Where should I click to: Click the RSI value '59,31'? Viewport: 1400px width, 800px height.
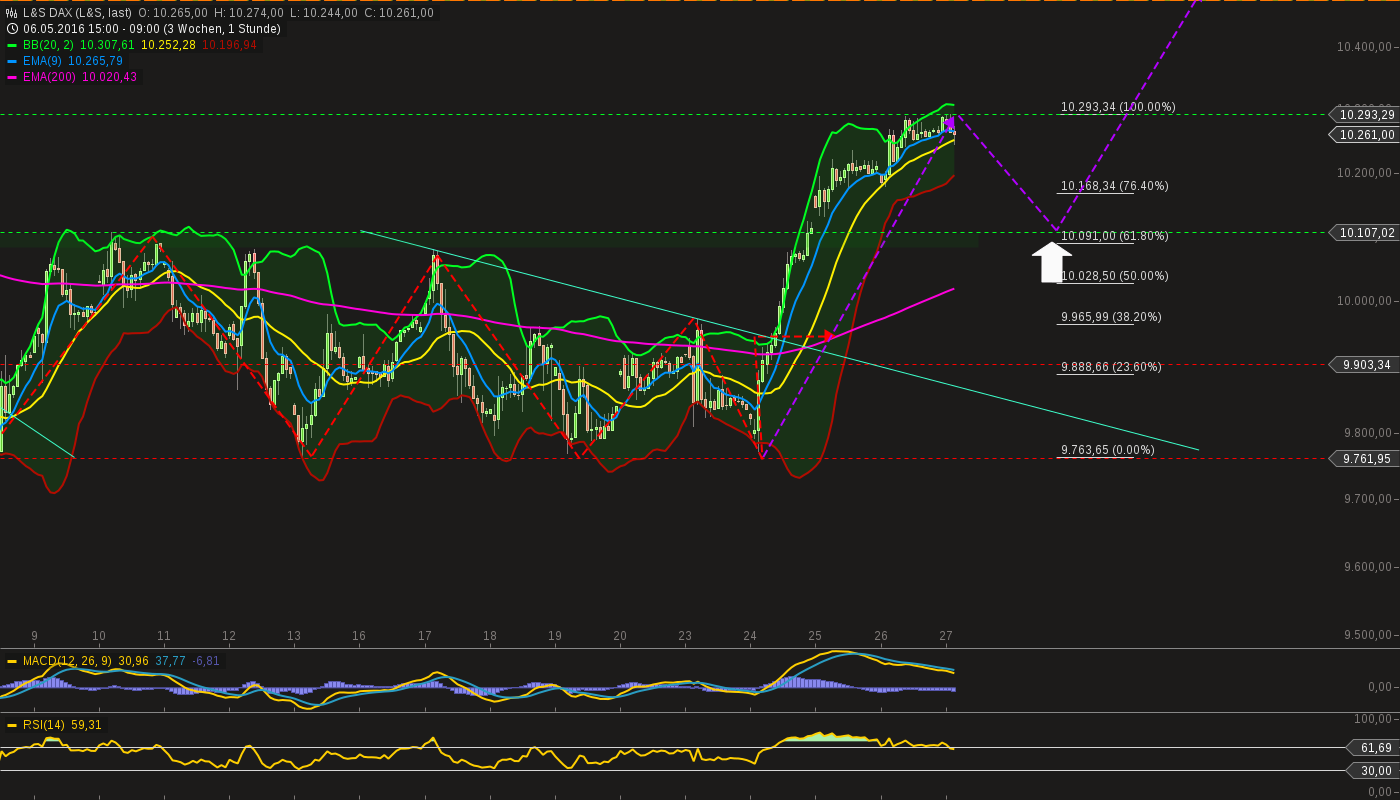[86, 725]
